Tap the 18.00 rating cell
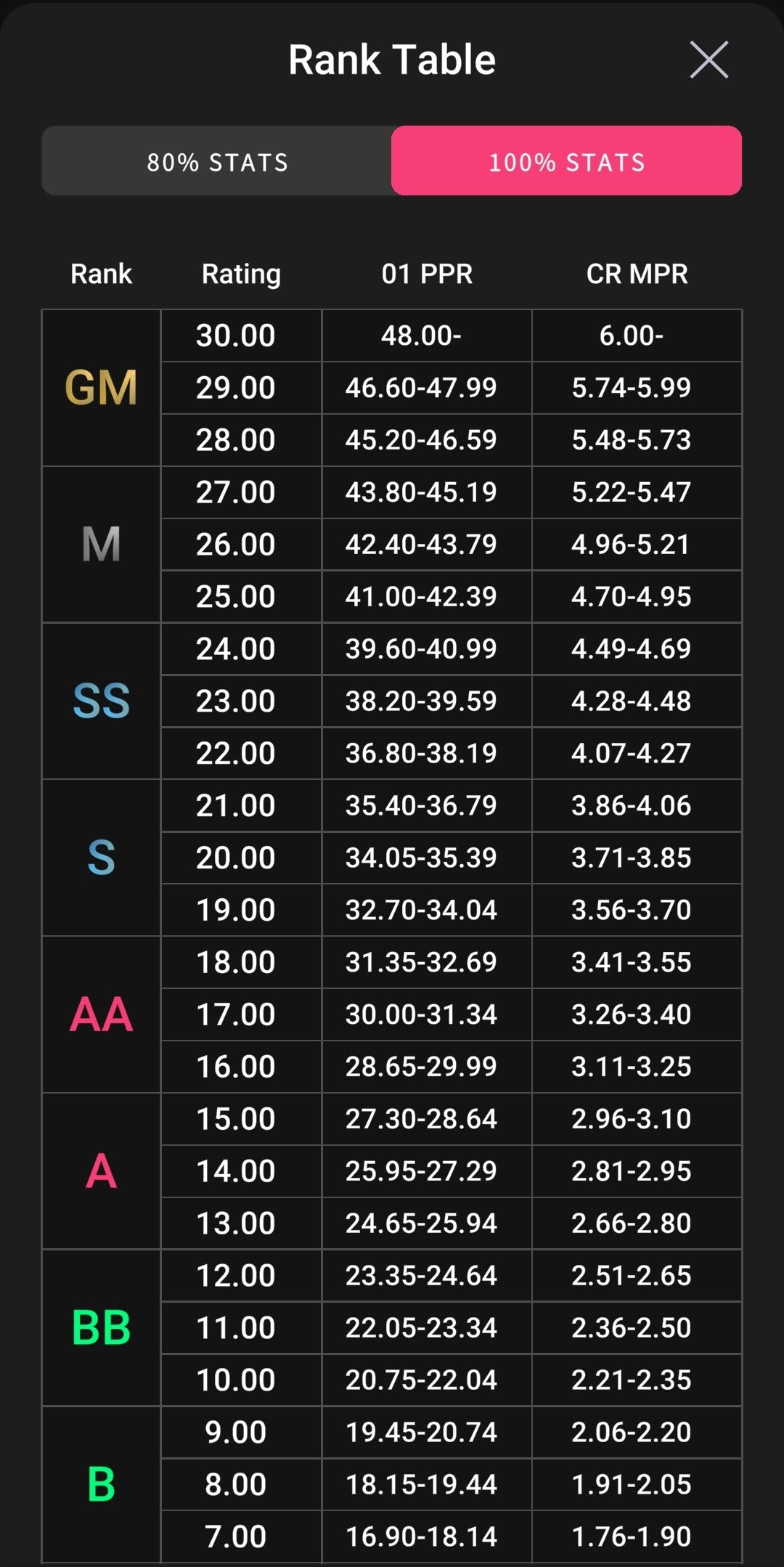This screenshot has width=784, height=1567. (236, 962)
